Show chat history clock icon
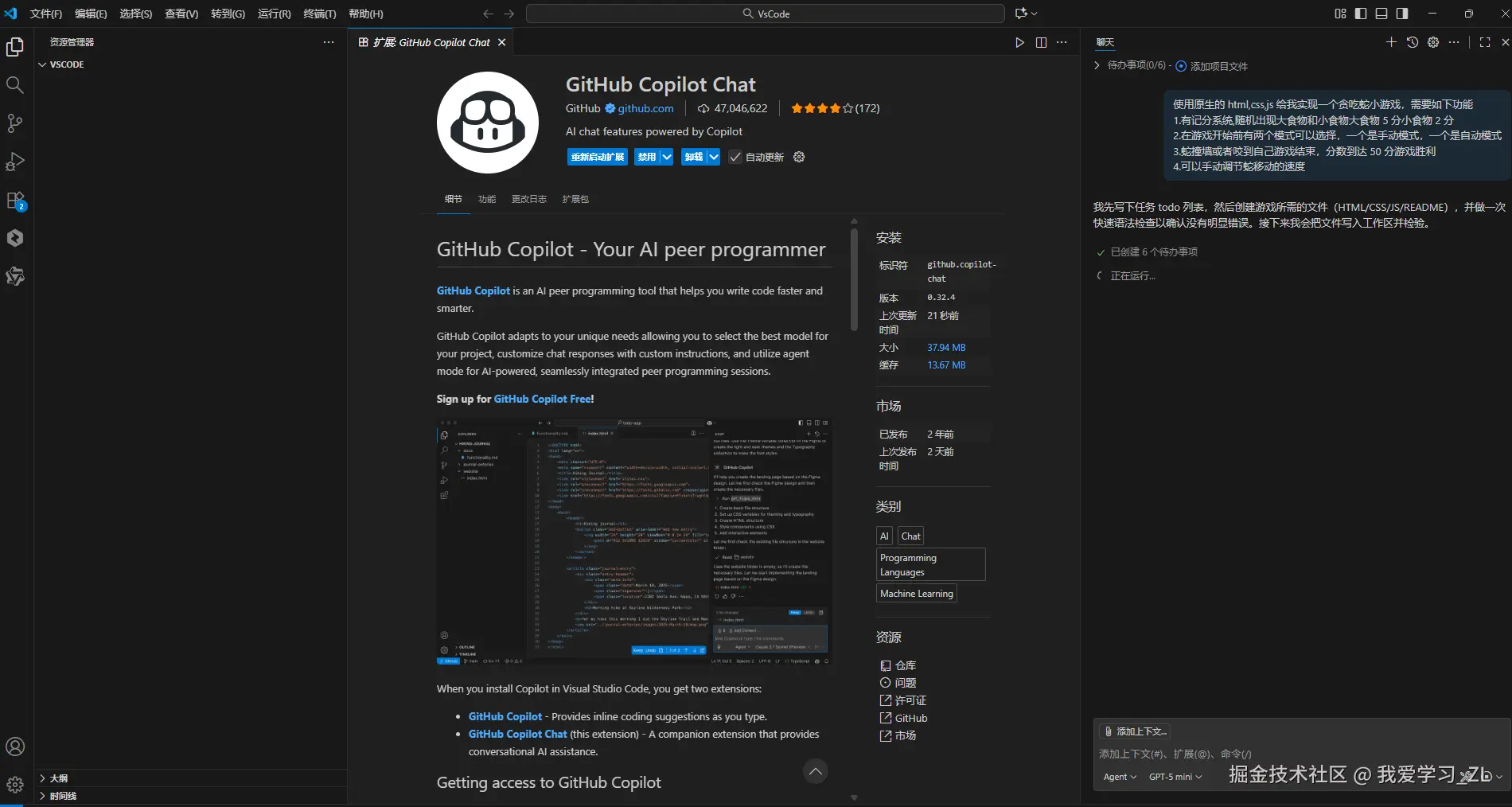Screen dimensions: 1512x807 coord(1413,42)
